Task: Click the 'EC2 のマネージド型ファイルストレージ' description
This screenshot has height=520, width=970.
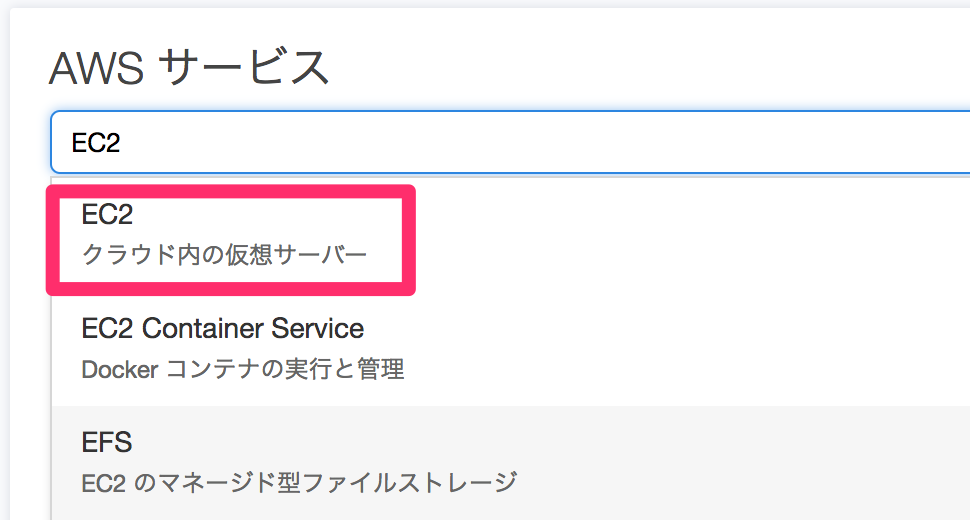Action: coord(299,482)
